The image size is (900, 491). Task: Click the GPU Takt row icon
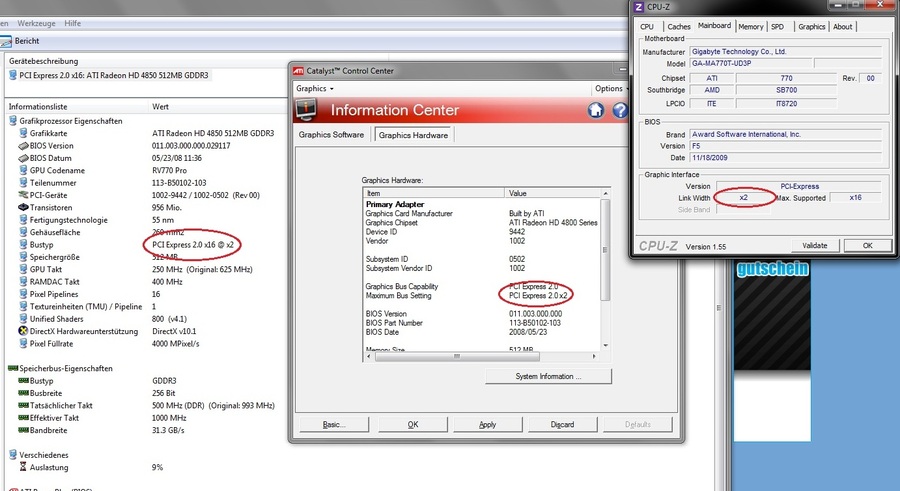pyautogui.click(x=23, y=269)
